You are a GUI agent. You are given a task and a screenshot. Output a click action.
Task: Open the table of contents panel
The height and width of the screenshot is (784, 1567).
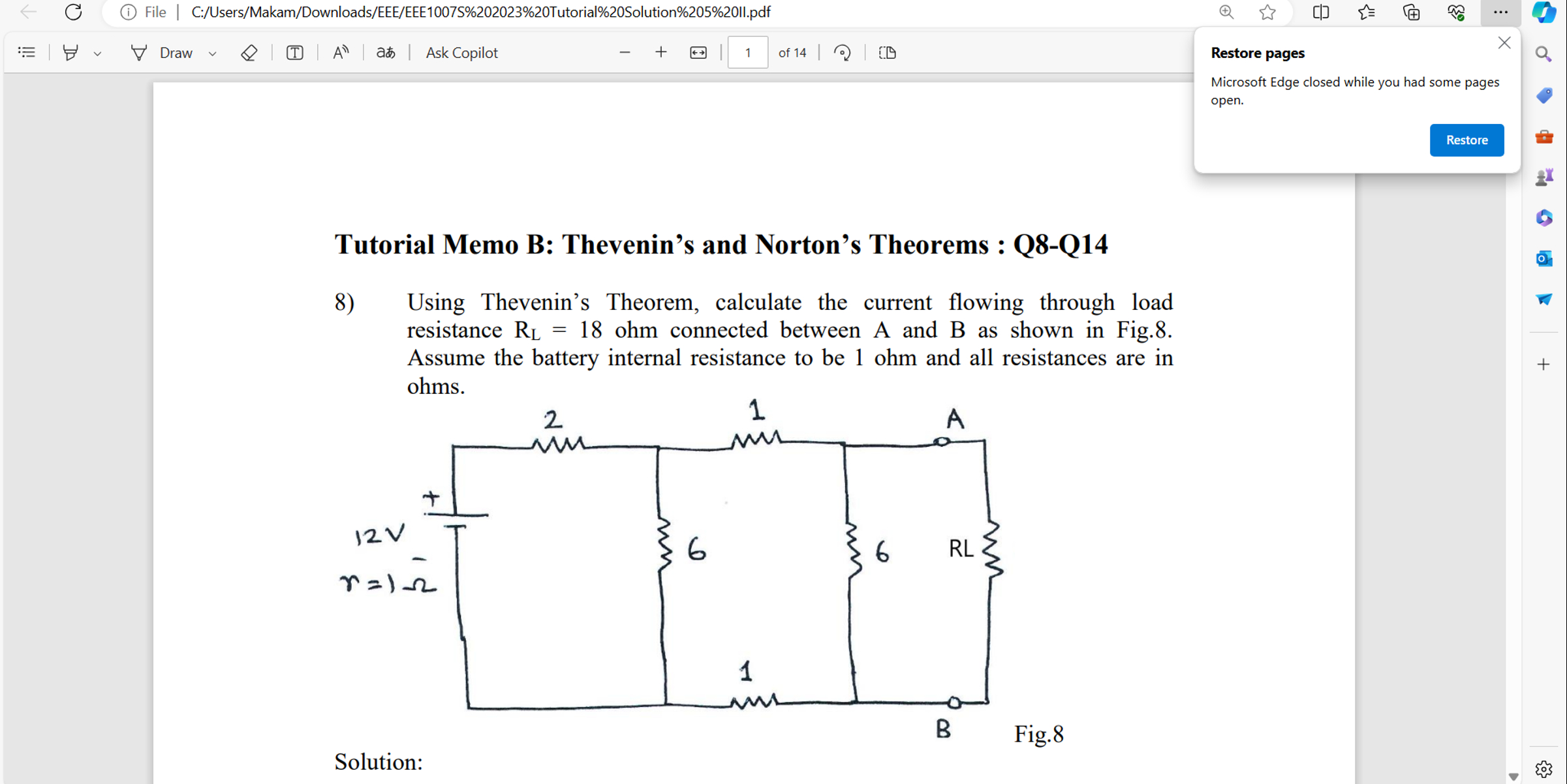(26, 52)
